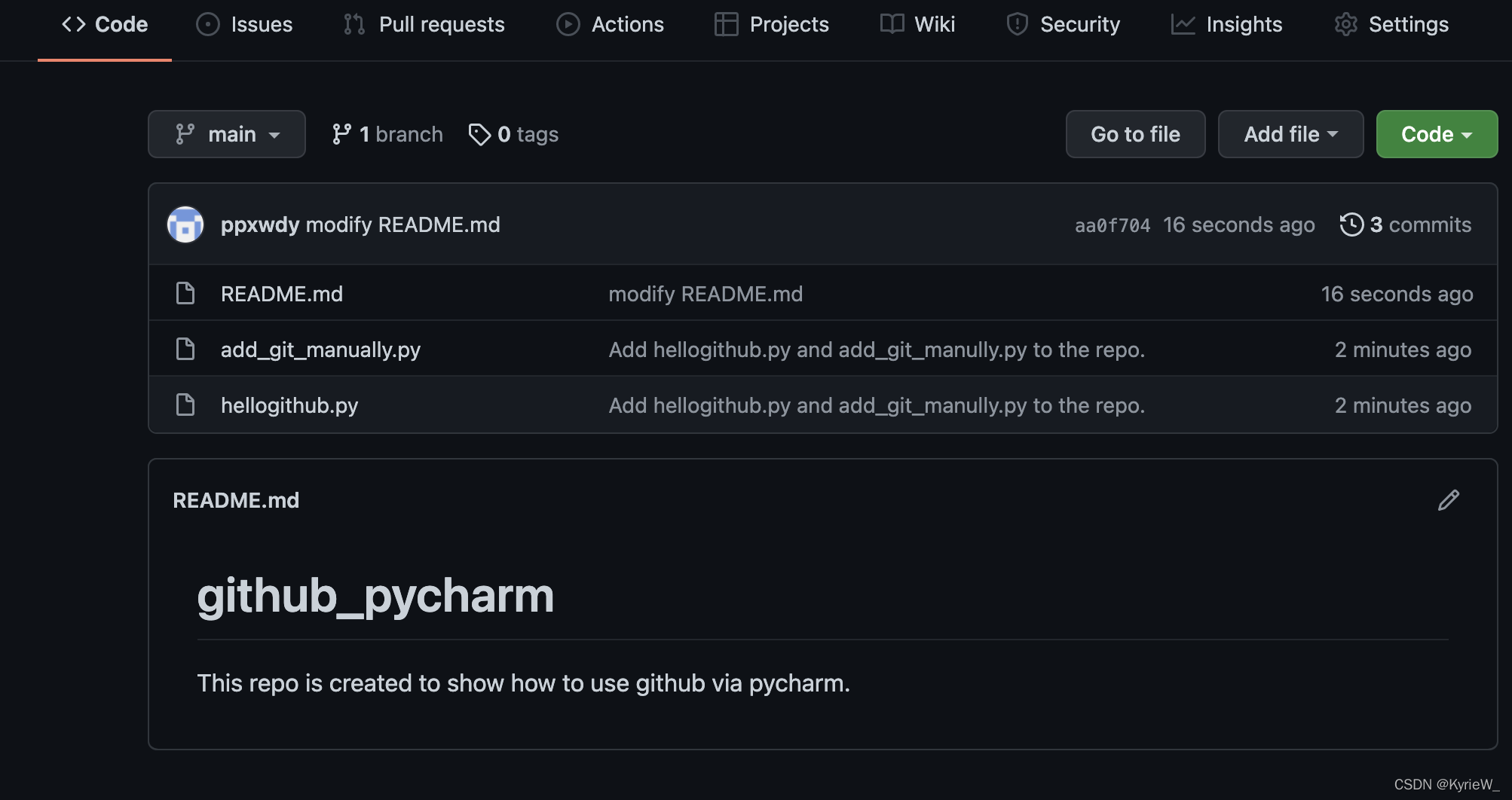Click the ppxwdy user avatar

pos(185,224)
